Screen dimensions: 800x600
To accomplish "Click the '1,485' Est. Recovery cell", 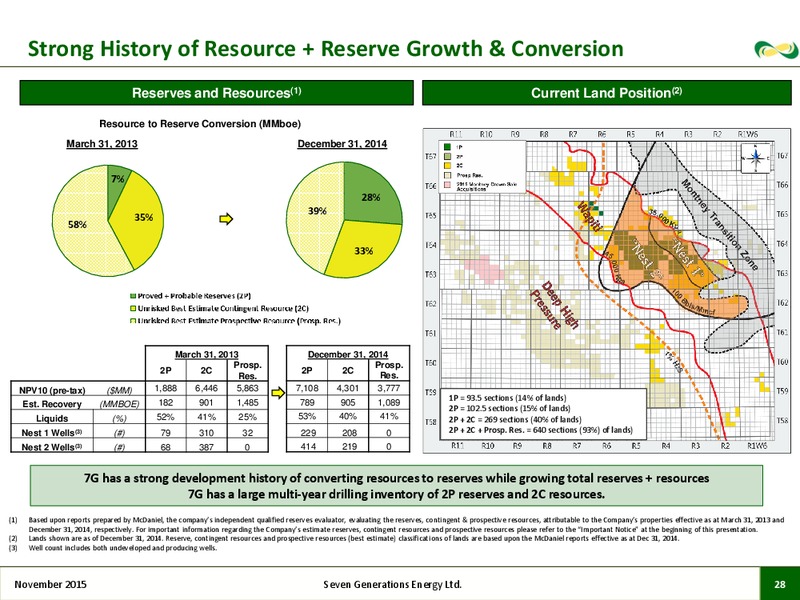I will (247, 403).
